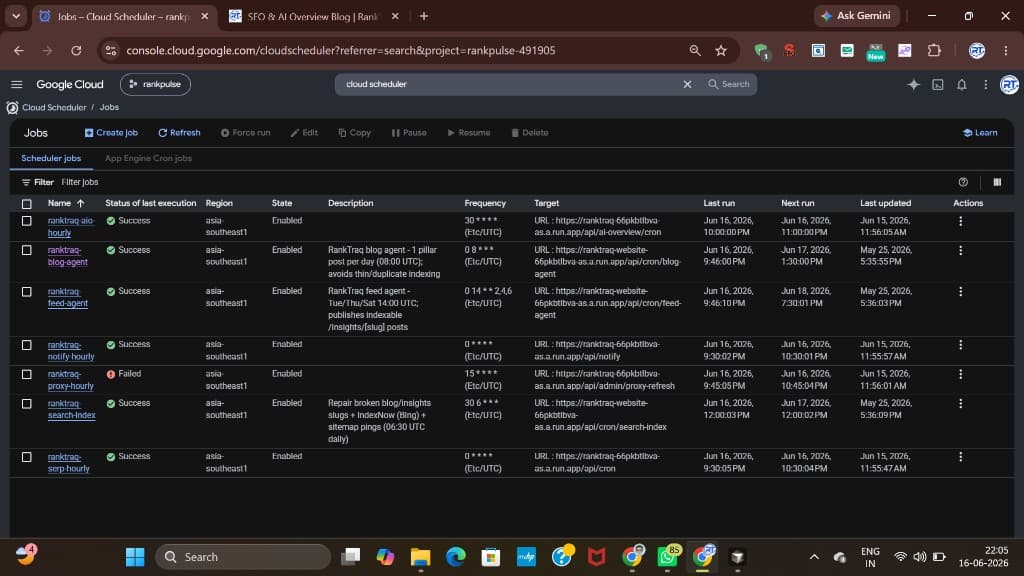
Task: Open site information icon in address bar
Action: [111, 50]
